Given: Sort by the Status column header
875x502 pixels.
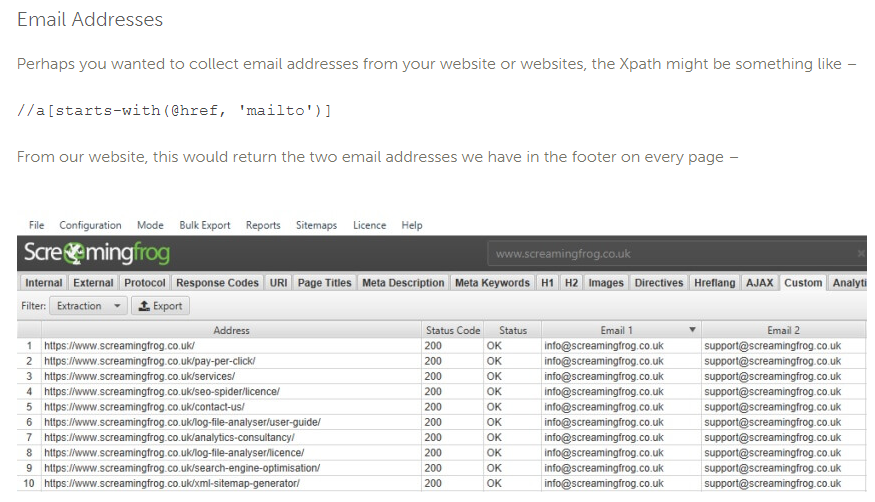Looking at the screenshot, I should pos(512,330).
